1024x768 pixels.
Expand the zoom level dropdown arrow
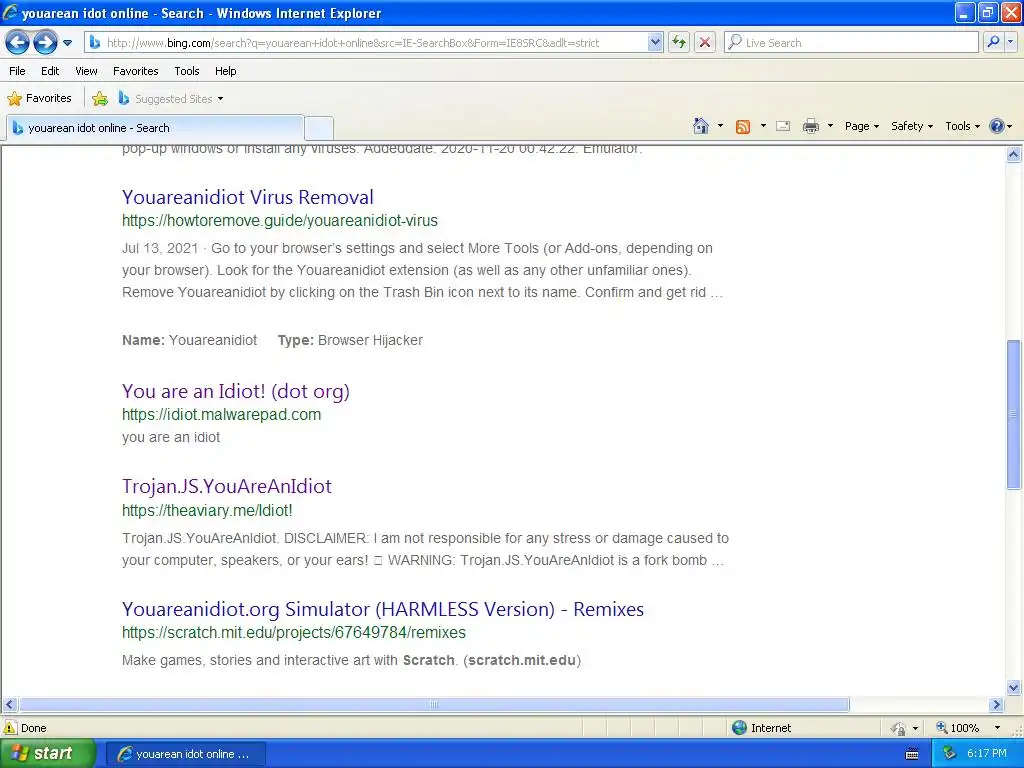click(997, 728)
